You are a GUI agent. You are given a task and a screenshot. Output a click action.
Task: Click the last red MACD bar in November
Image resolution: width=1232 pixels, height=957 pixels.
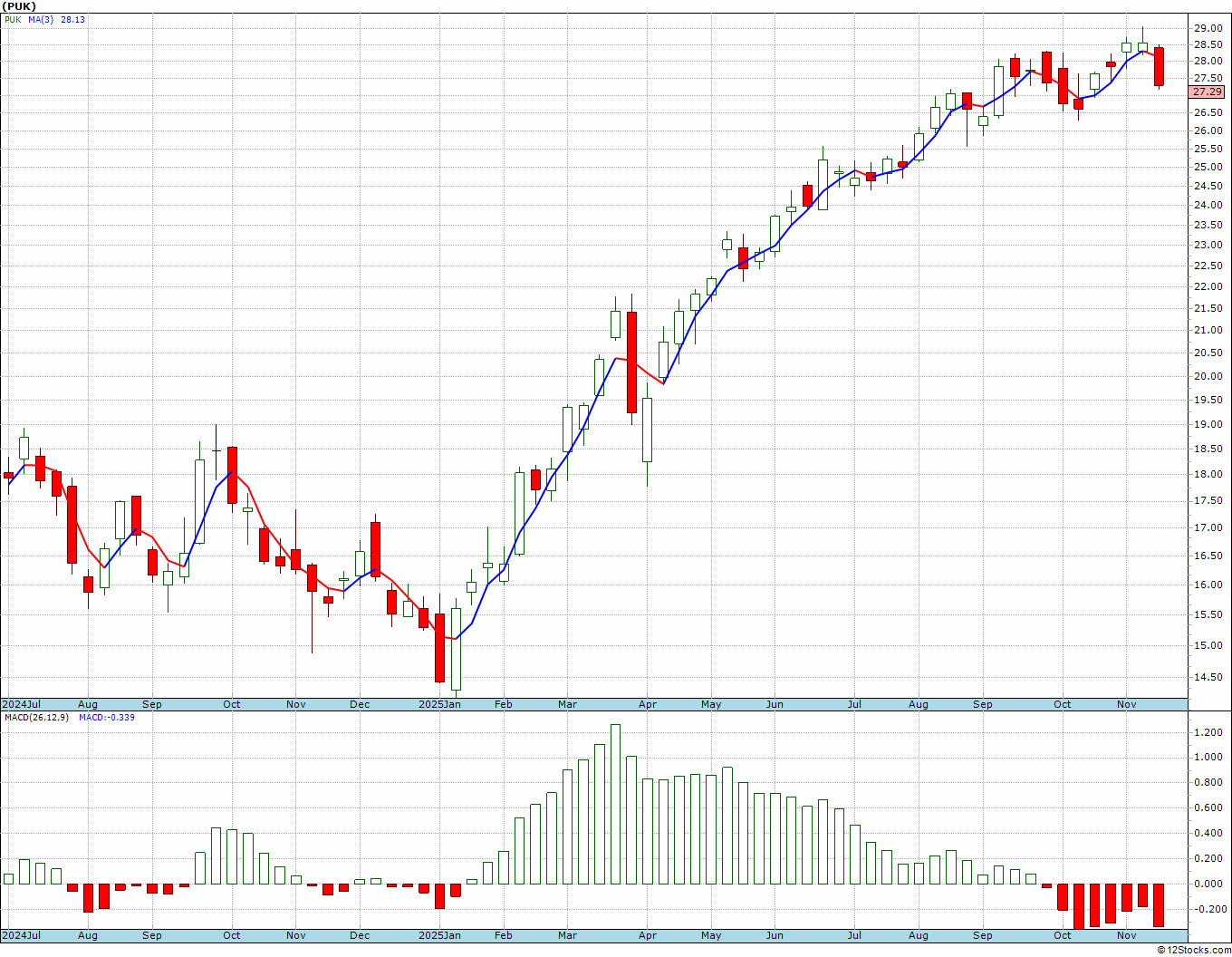(x=1159, y=905)
